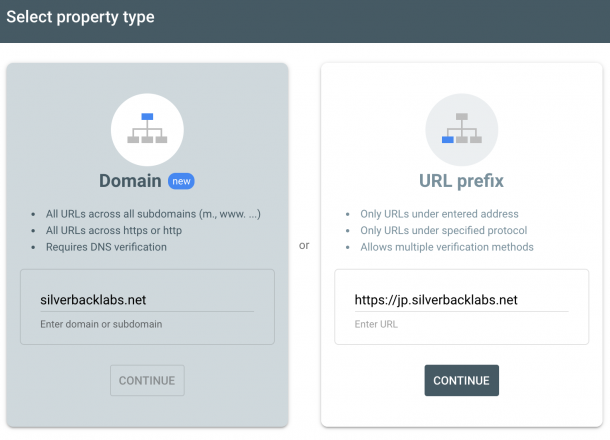Click Continue under the Domain card
This screenshot has height=440, width=610.
tap(147, 380)
